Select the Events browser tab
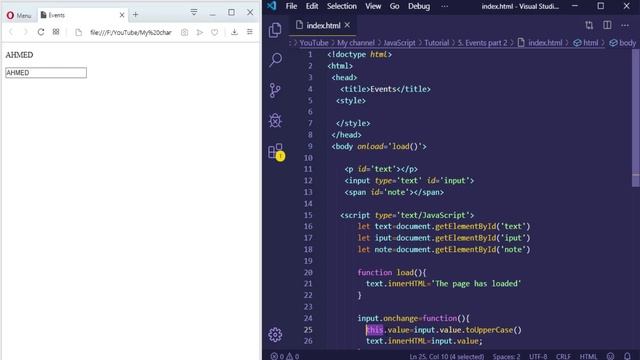Screen dimensions: 640x360 (82, 15)
